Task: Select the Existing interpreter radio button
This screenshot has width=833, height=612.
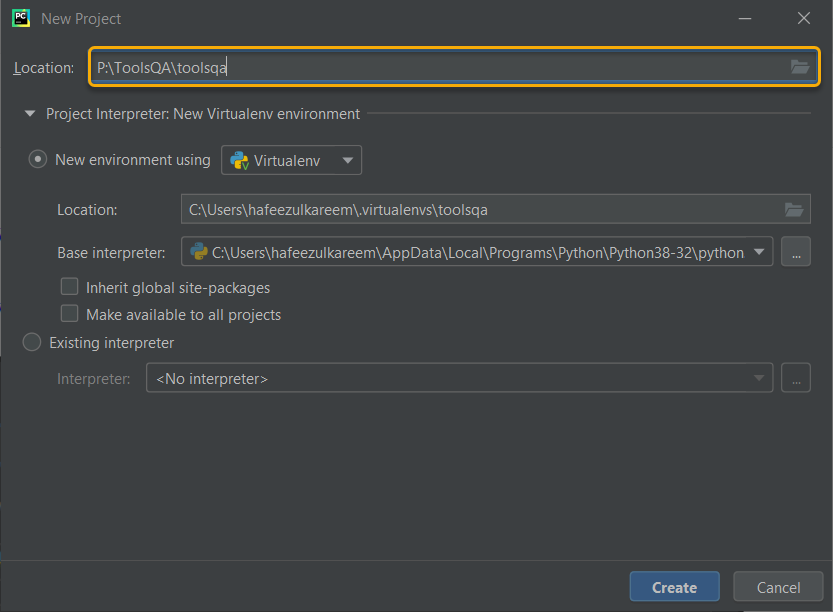Action: 31,342
